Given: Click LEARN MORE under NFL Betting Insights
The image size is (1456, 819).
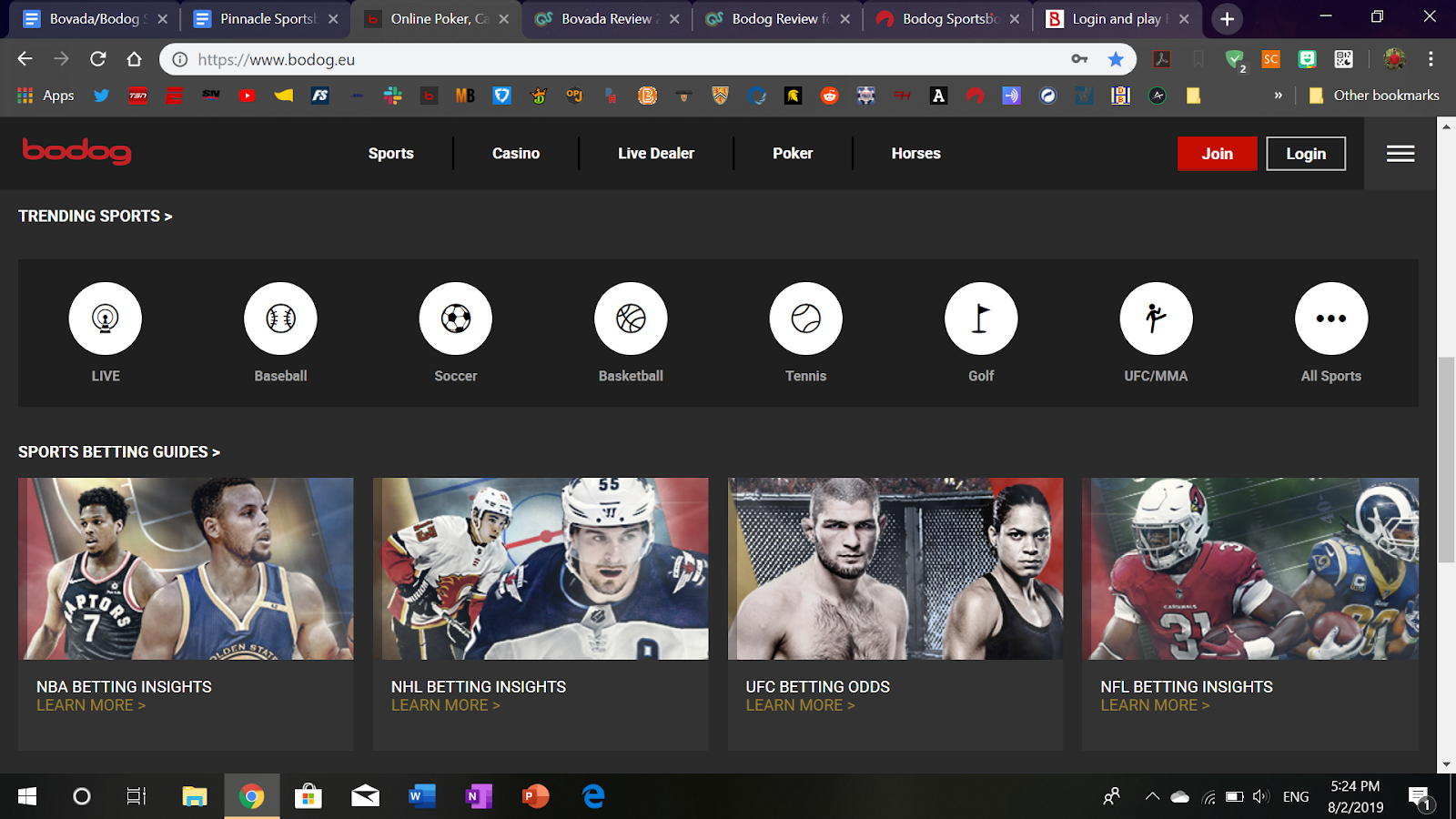Looking at the screenshot, I should (x=1156, y=705).
